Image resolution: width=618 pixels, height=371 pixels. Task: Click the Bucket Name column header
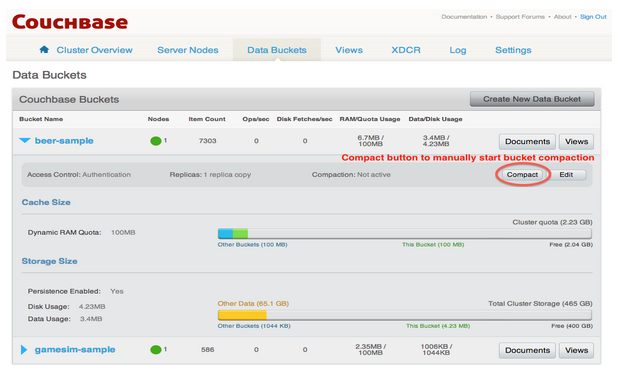pos(41,119)
